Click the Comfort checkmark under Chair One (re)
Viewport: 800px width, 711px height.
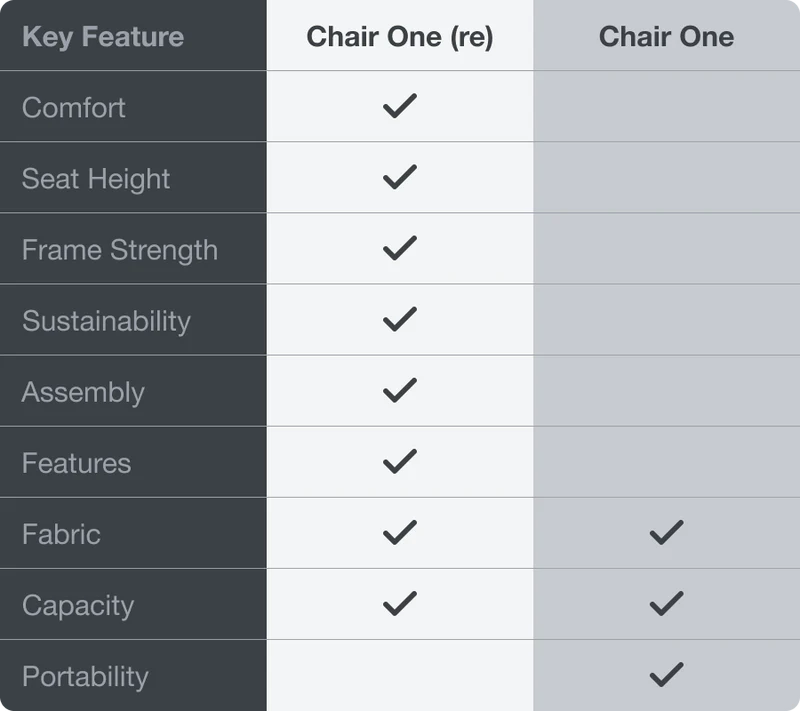399,106
